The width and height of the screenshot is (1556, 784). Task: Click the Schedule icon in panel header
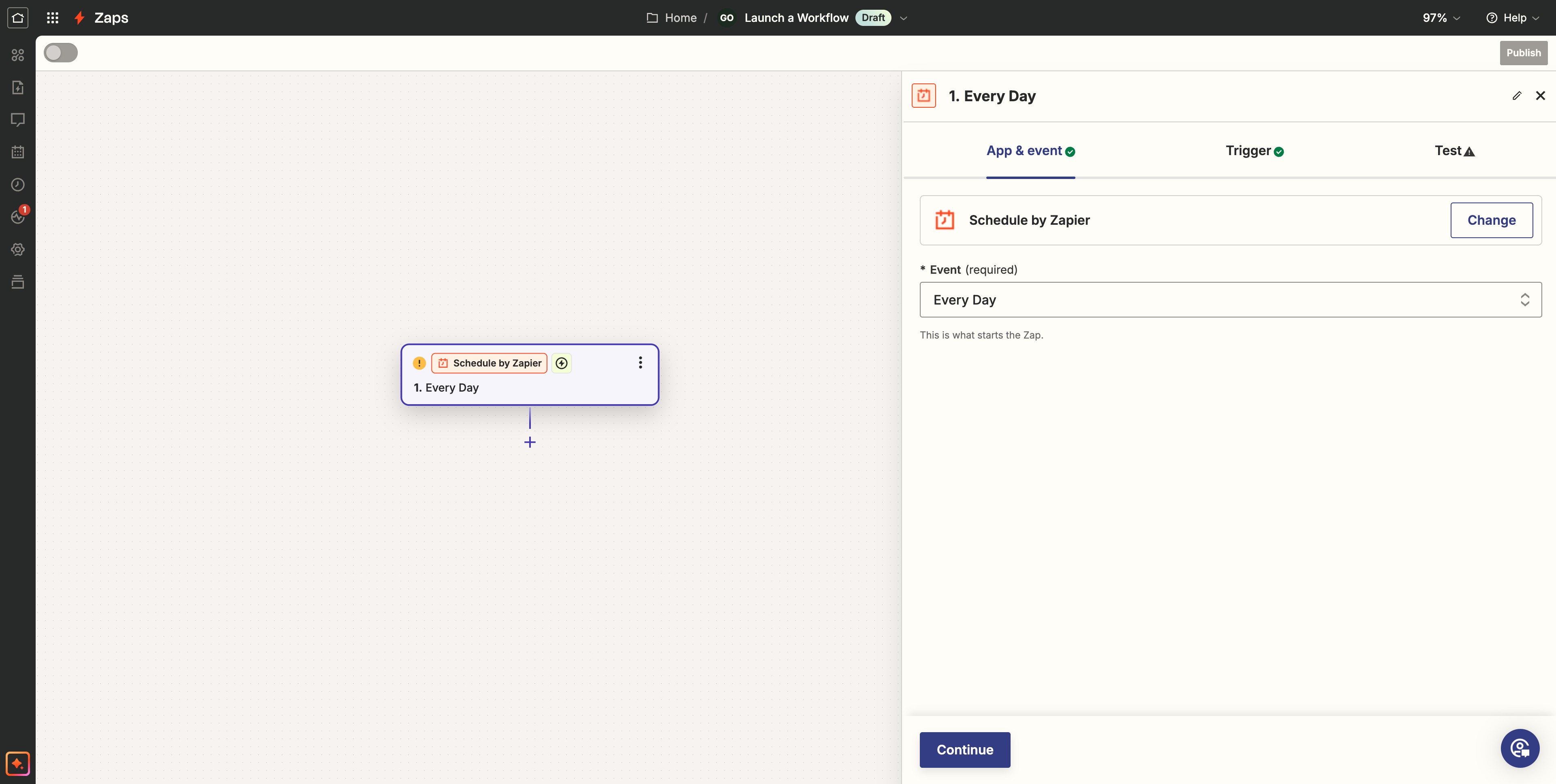coord(923,95)
